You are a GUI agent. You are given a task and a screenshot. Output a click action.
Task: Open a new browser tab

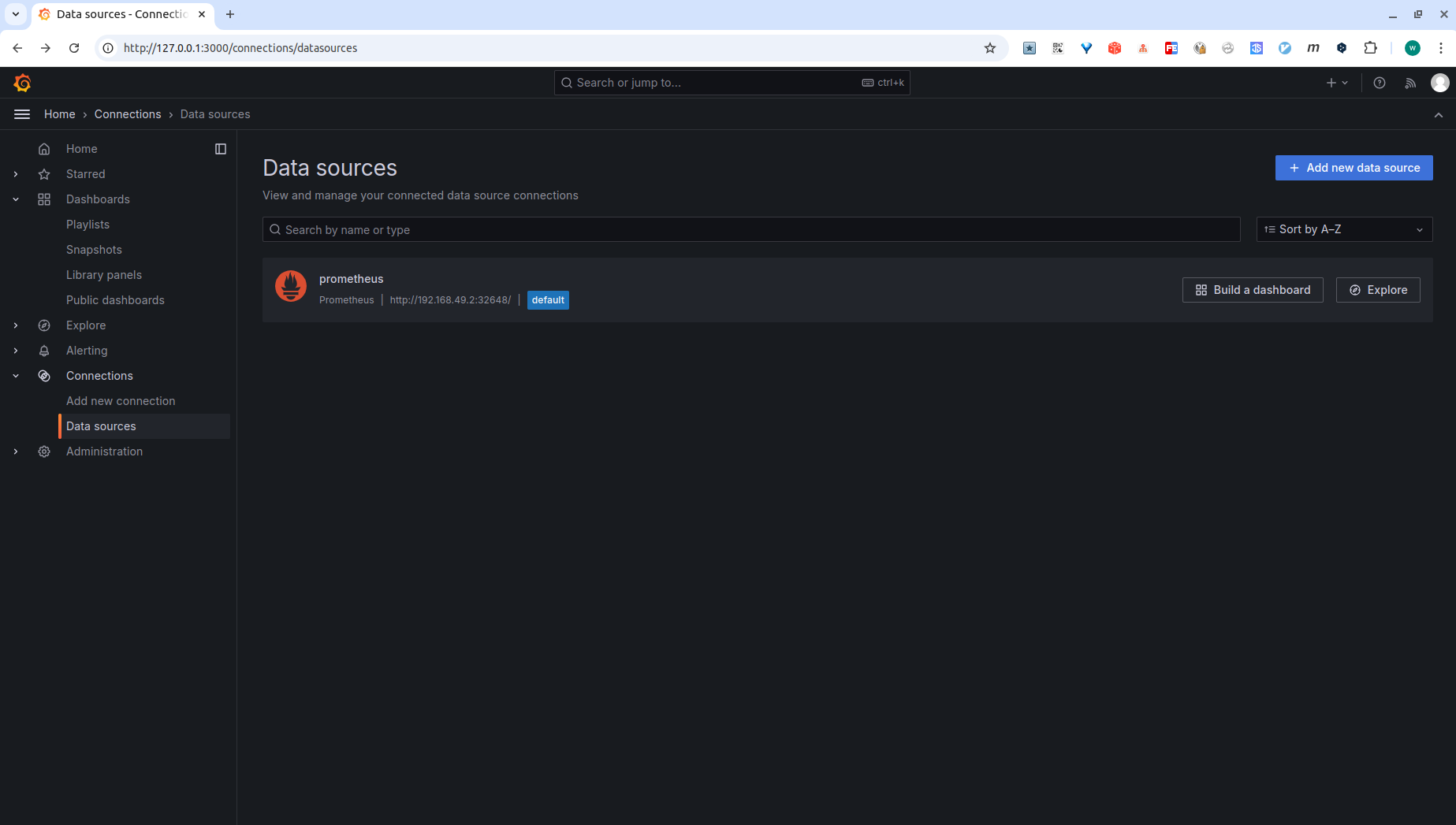[230, 14]
